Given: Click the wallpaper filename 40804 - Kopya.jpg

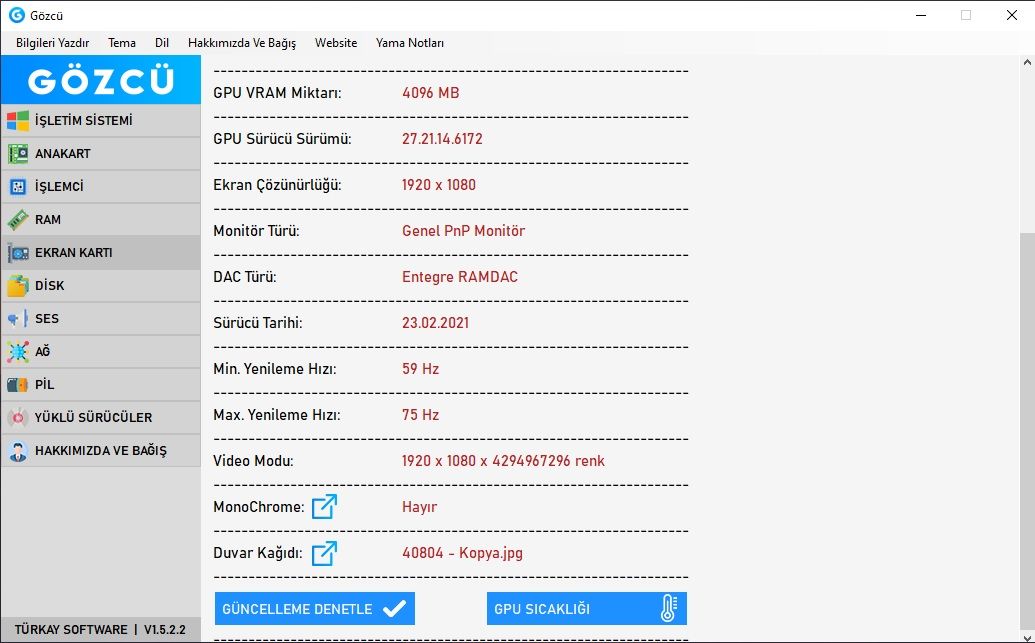Looking at the screenshot, I should (x=462, y=553).
